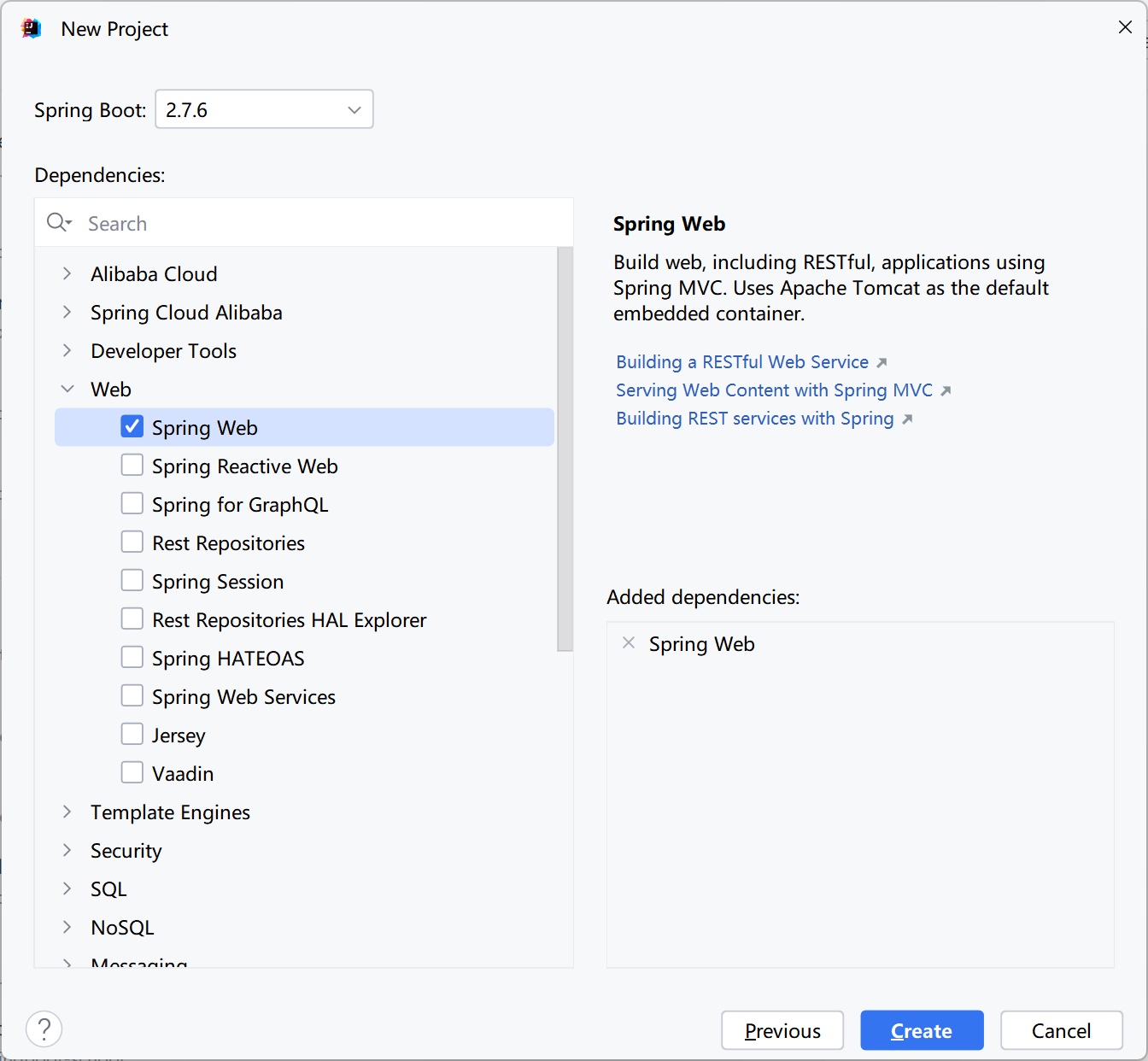
Task: Expand the Spring Cloud Alibaba category
Action: click(x=67, y=312)
